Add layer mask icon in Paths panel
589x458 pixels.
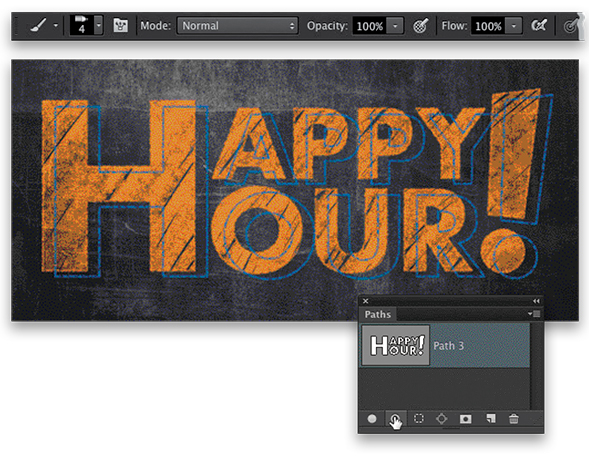[x=465, y=419]
